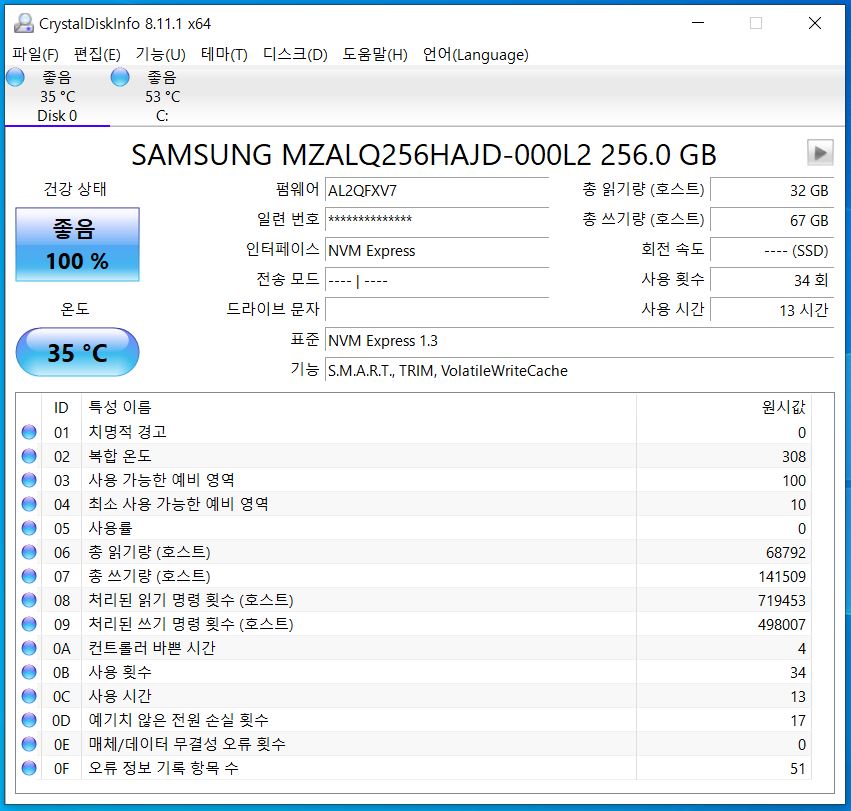Click blue status dot for attribute 08

(29, 600)
